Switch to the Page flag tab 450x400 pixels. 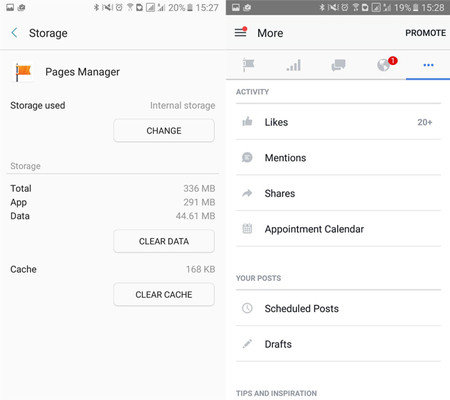pyautogui.click(x=248, y=65)
